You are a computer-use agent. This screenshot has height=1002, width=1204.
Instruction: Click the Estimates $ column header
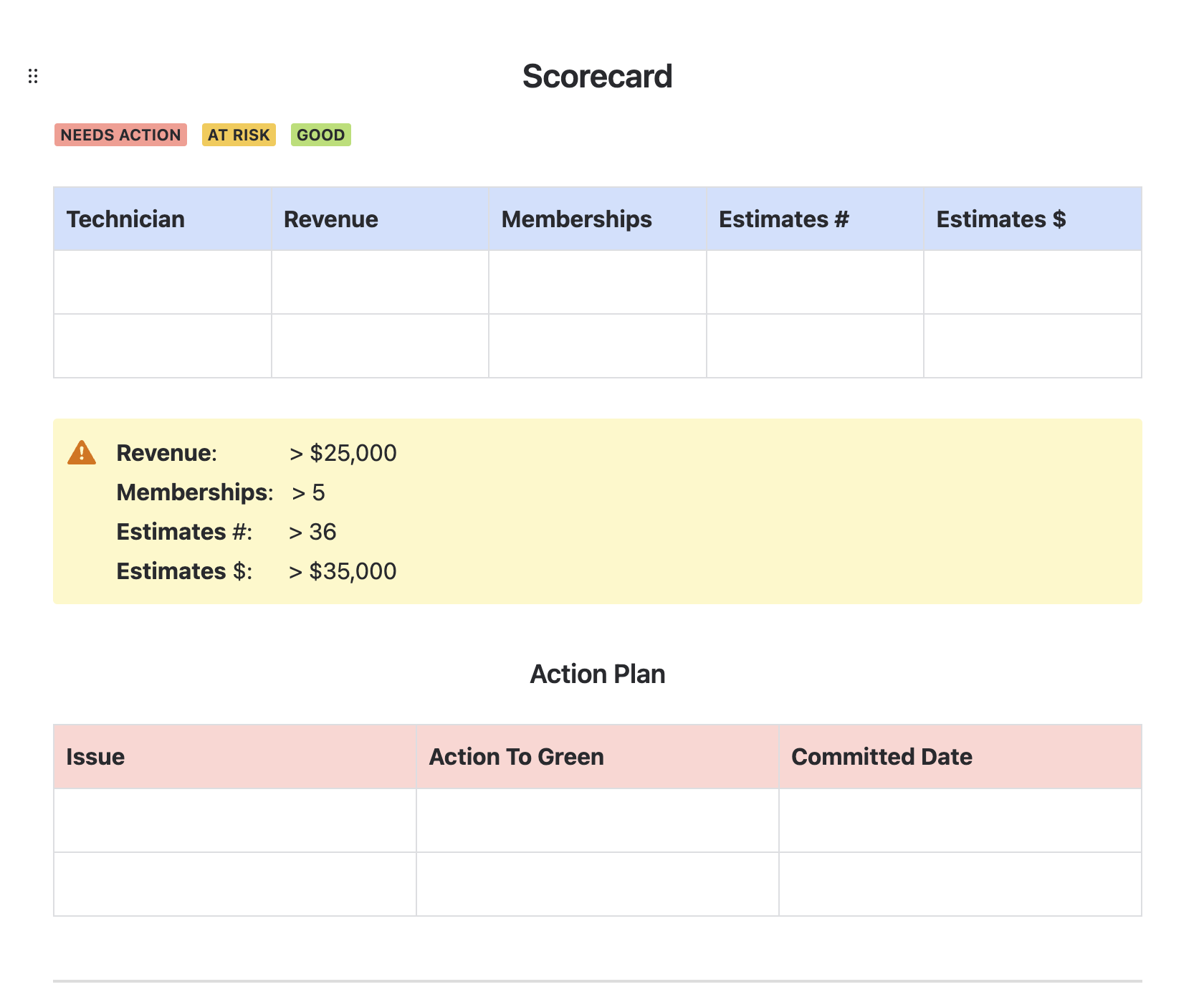point(1000,219)
